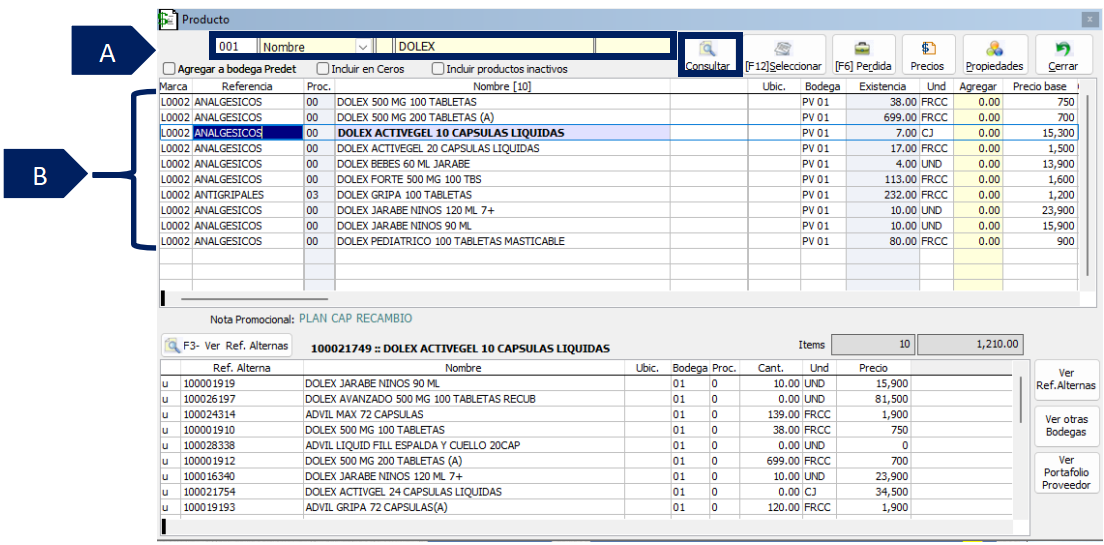Select DOLEX FORTE 500 MG 100 TBS row

click(618, 180)
